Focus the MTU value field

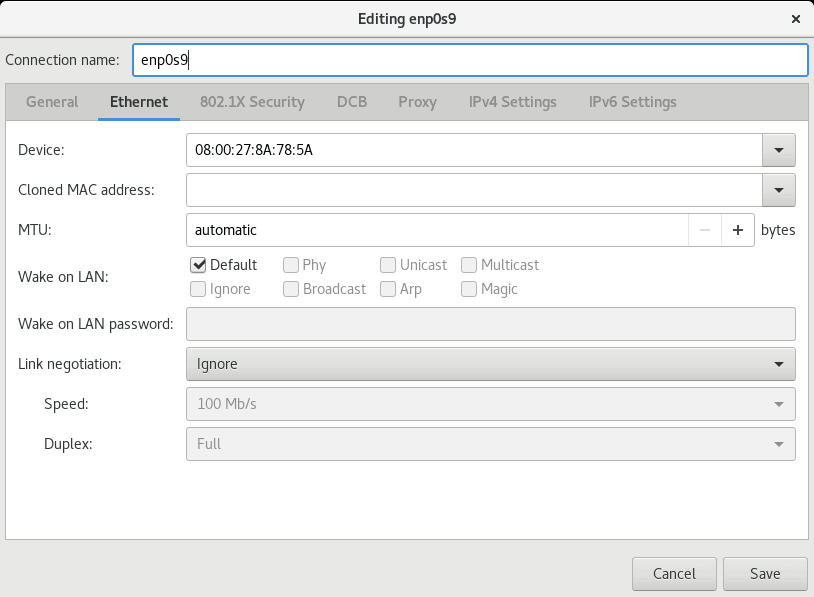(437, 230)
